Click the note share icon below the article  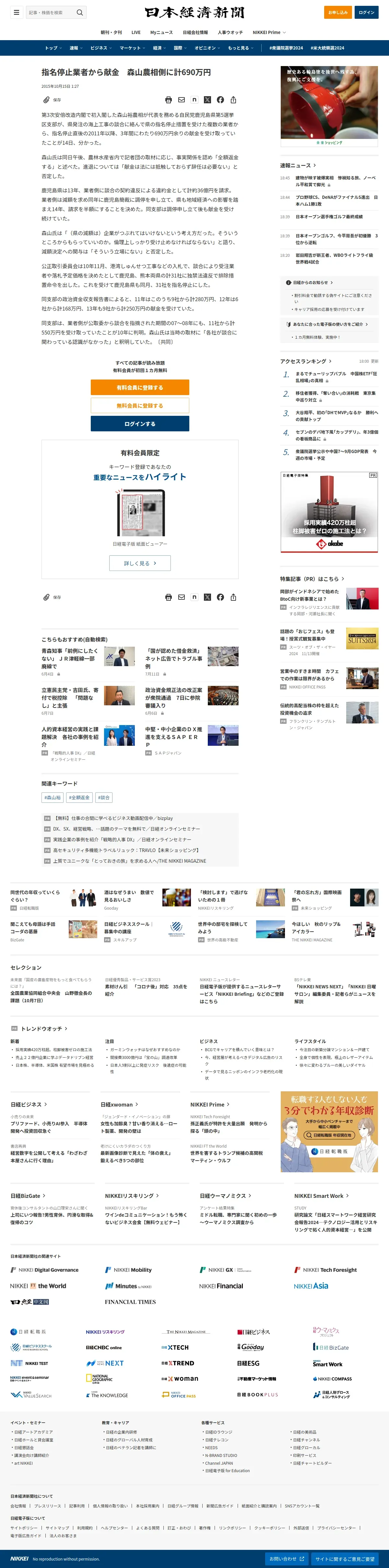(194, 597)
